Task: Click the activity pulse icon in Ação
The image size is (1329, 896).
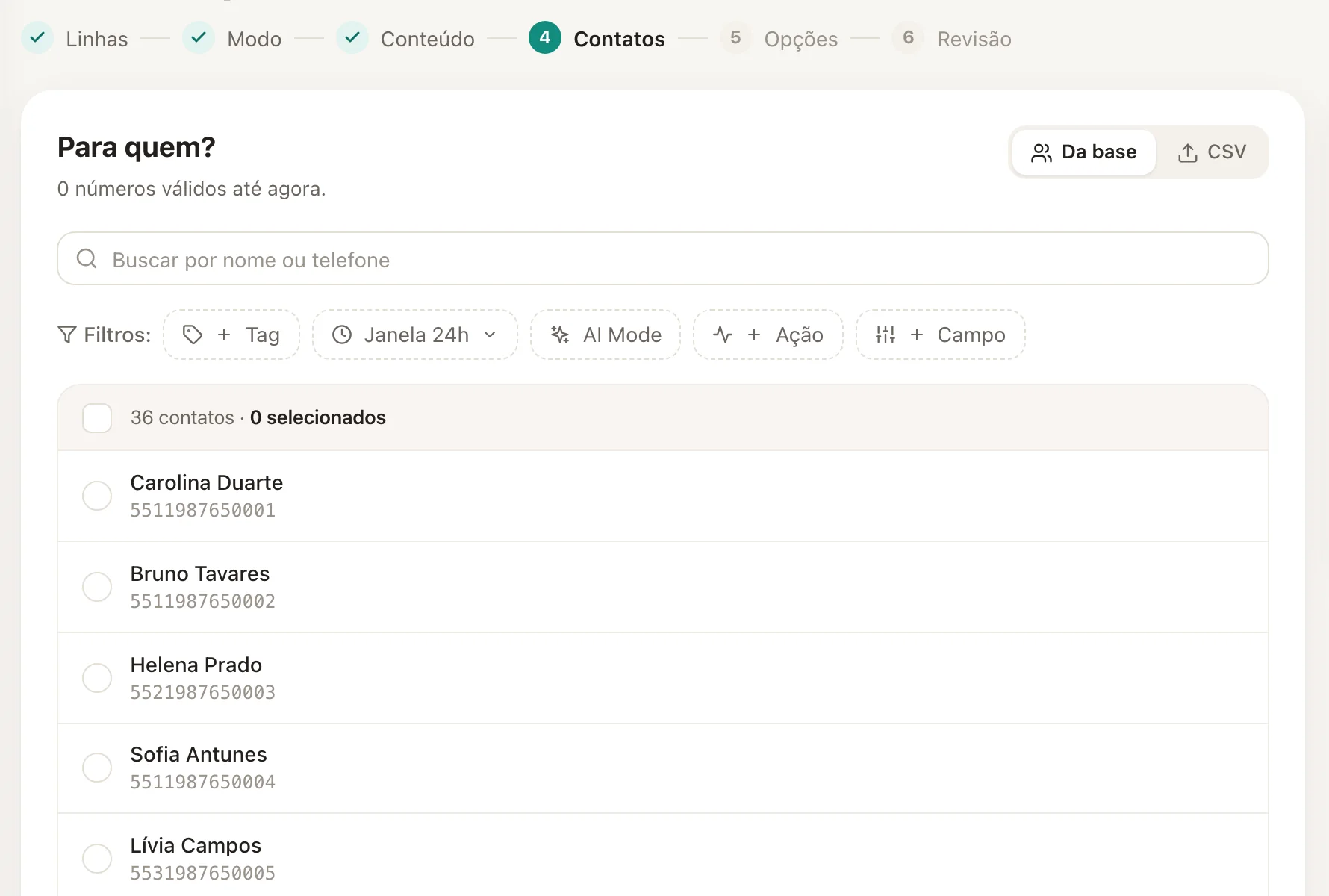Action: coord(723,335)
